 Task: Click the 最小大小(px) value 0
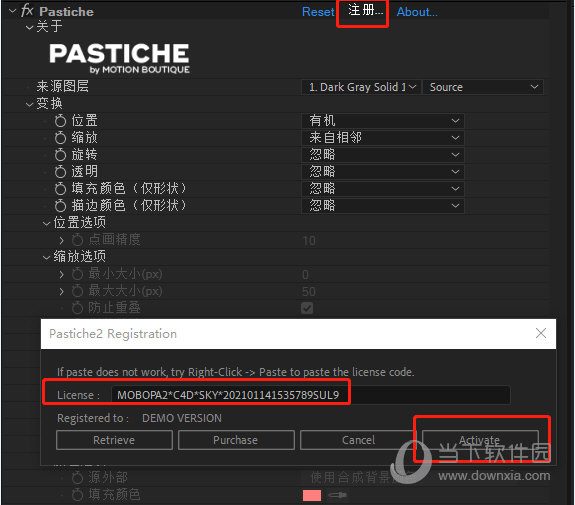pyautogui.click(x=305, y=275)
